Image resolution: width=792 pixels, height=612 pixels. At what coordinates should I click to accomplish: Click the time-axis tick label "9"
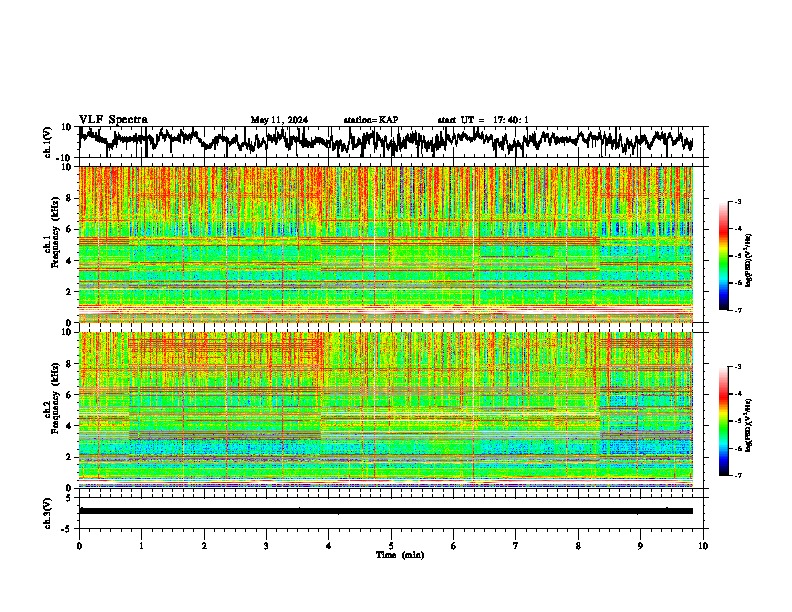pos(640,546)
